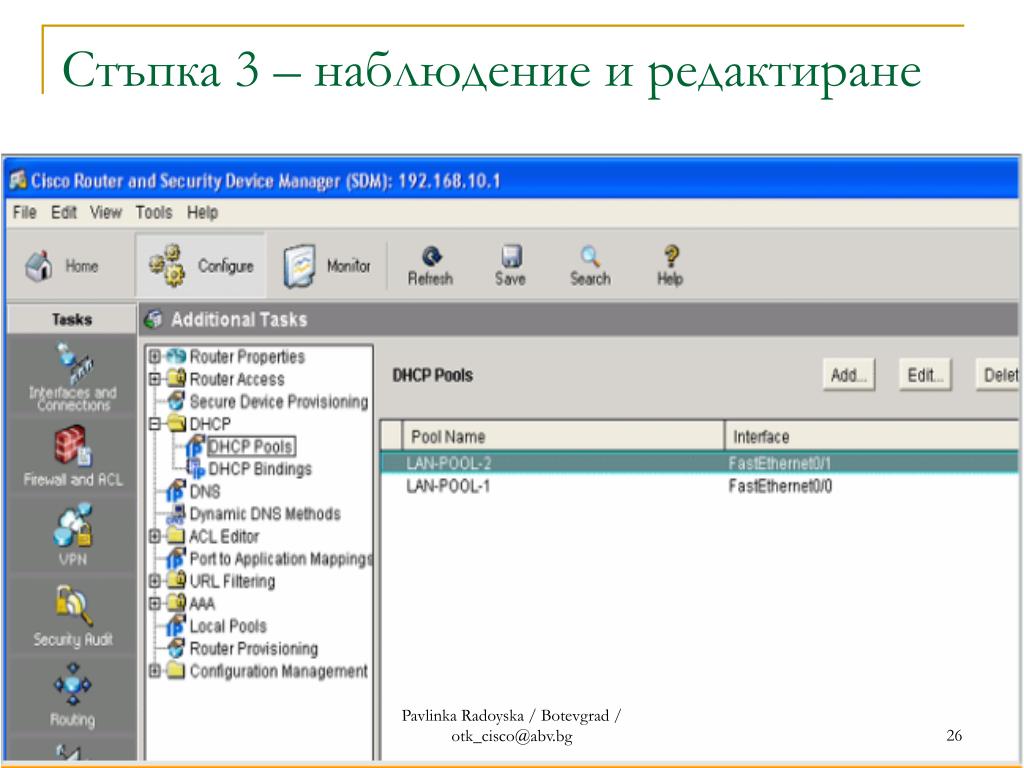Screen dimensions: 1024x768
Task: Open the Help menu
Action: point(202,212)
